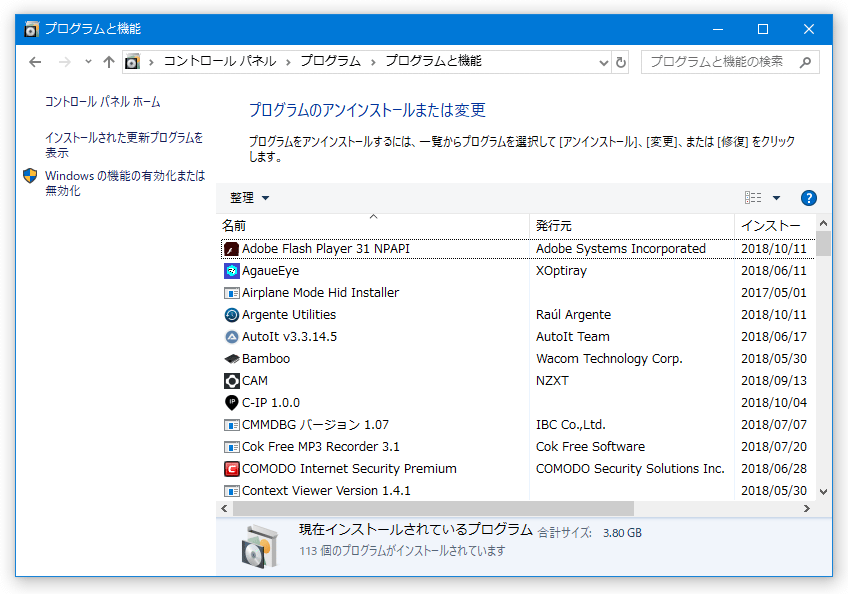Viewport: 848px width, 594px height.
Task: Expand chevron after プログラム breadcrumb
Action: click(373, 62)
